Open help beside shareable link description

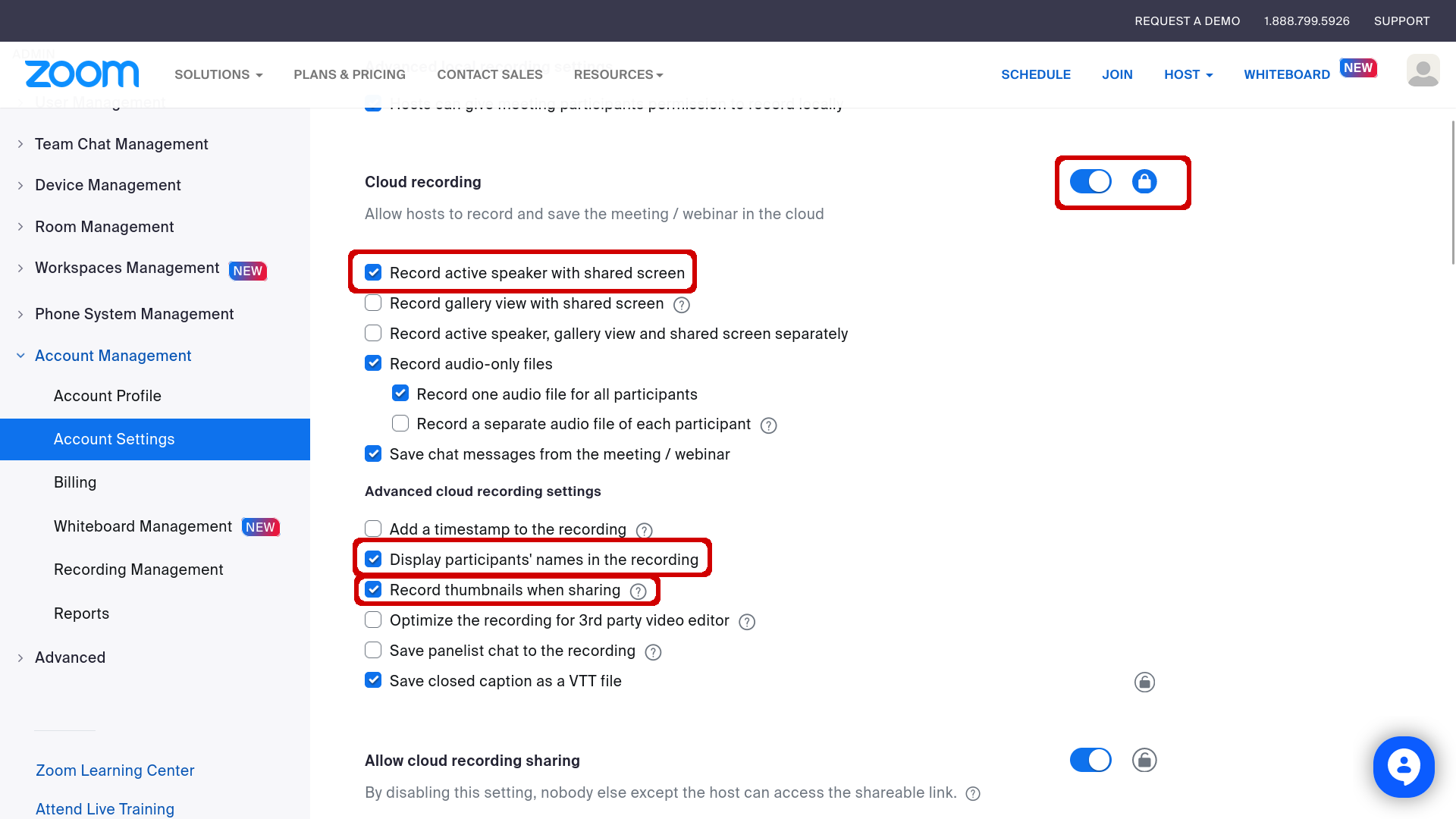point(973,793)
